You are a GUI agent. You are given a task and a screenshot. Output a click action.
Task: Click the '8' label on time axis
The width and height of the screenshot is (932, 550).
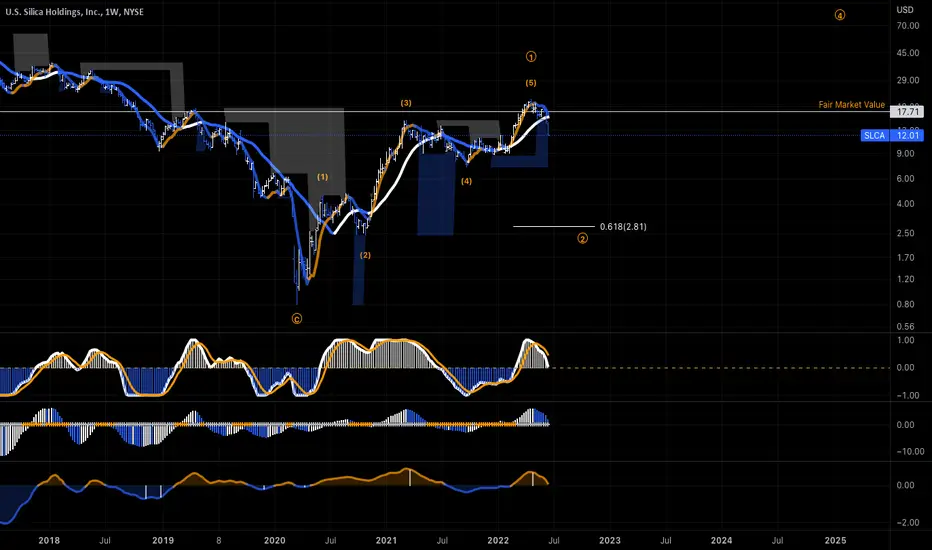(219, 540)
